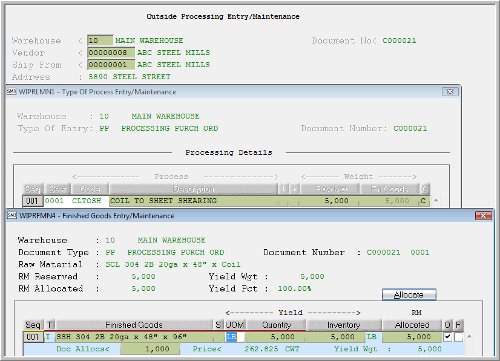Click the UOM column header
This screenshot has height=361, width=500.
pos(235,325)
